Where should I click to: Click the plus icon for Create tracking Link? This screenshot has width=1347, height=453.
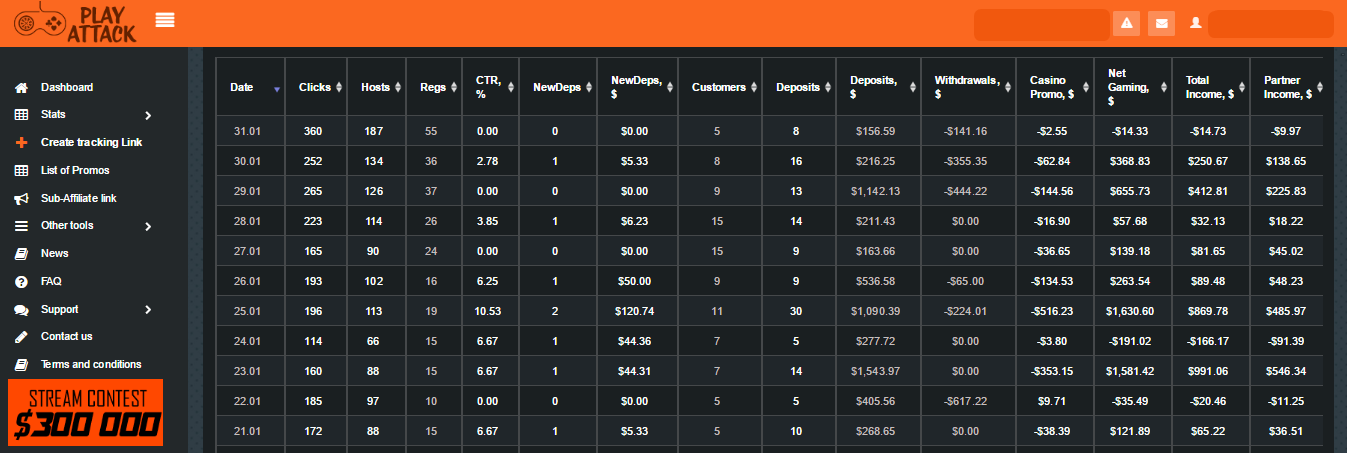click(x=21, y=143)
